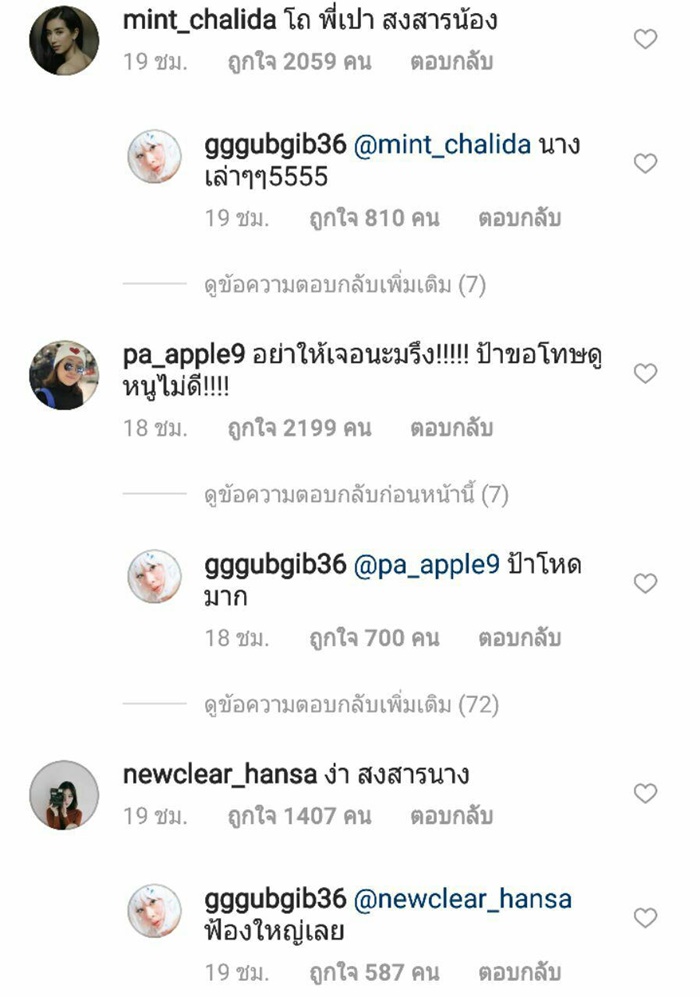This screenshot has width=700, height=997.
Task: Reply to newclear_hansa's comment
Action: pos(451,816)
